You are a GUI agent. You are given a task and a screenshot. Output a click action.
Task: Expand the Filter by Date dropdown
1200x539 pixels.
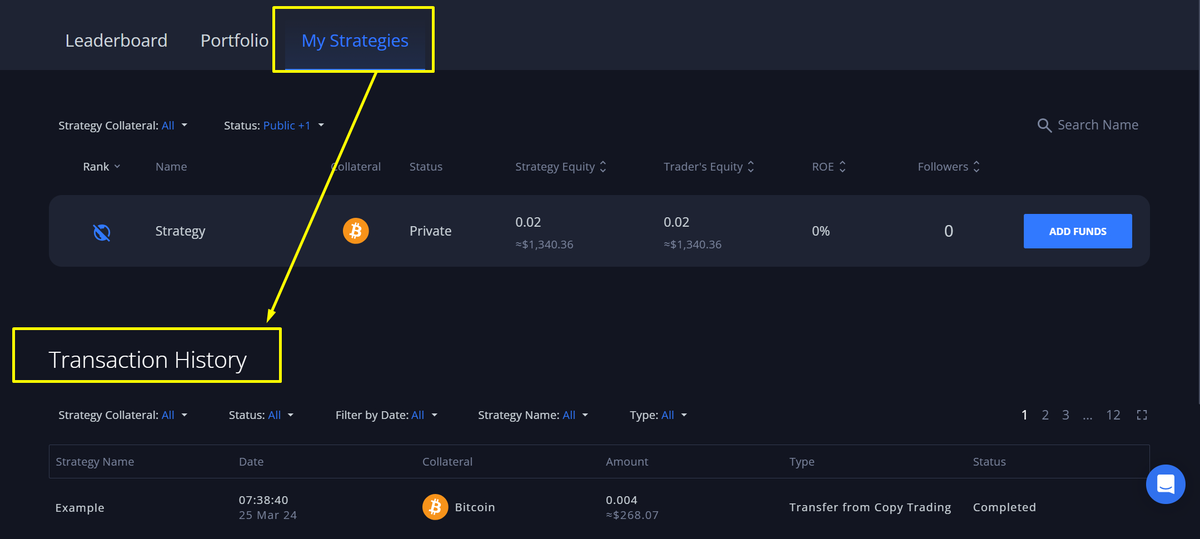tap(386, 415)
